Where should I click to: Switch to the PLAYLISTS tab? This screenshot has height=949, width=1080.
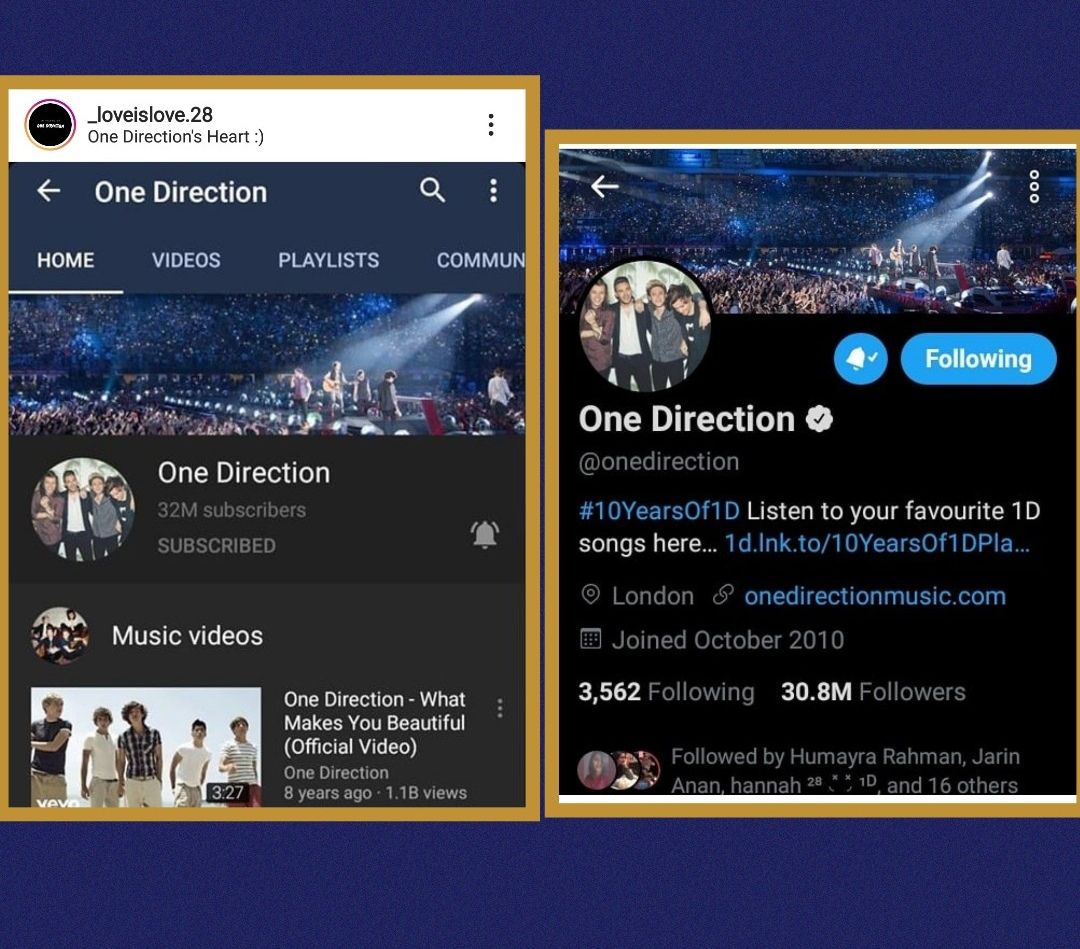(x=329, y=260)
